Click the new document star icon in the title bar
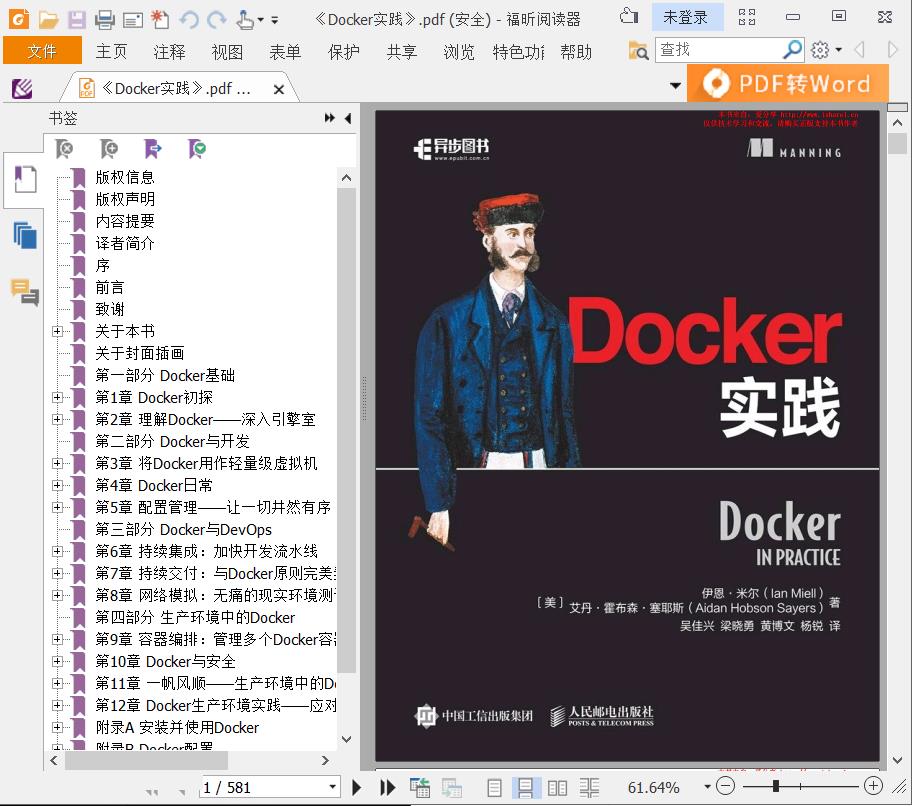The image size is (913, 806). click(x=160, y=20)
